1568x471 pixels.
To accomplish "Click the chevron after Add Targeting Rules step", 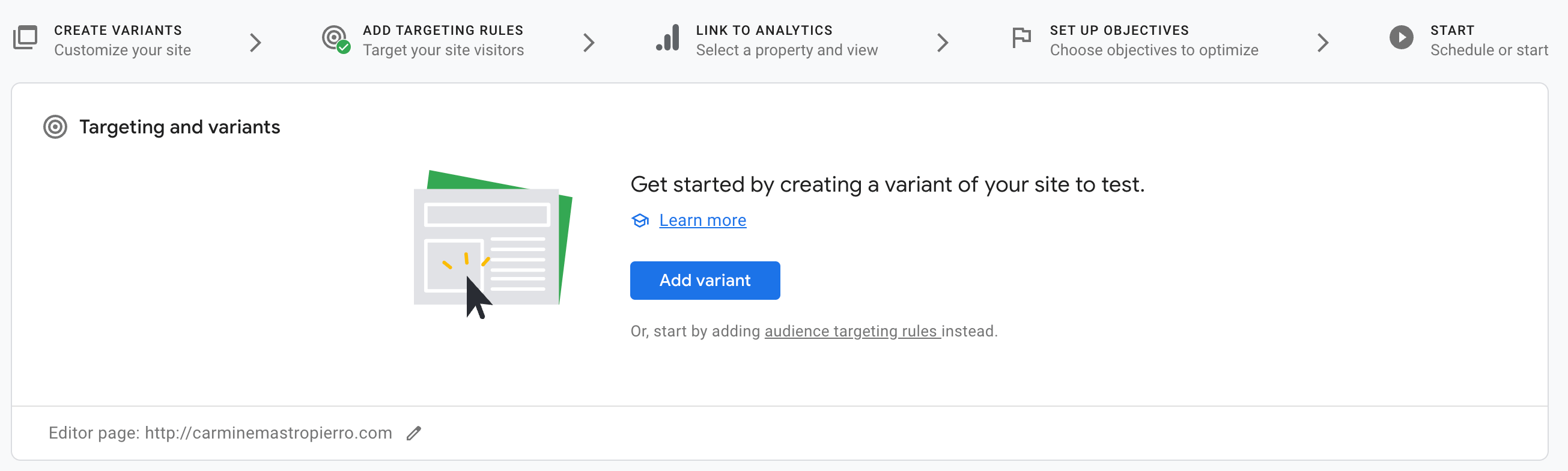I will (x=589, y=43).
